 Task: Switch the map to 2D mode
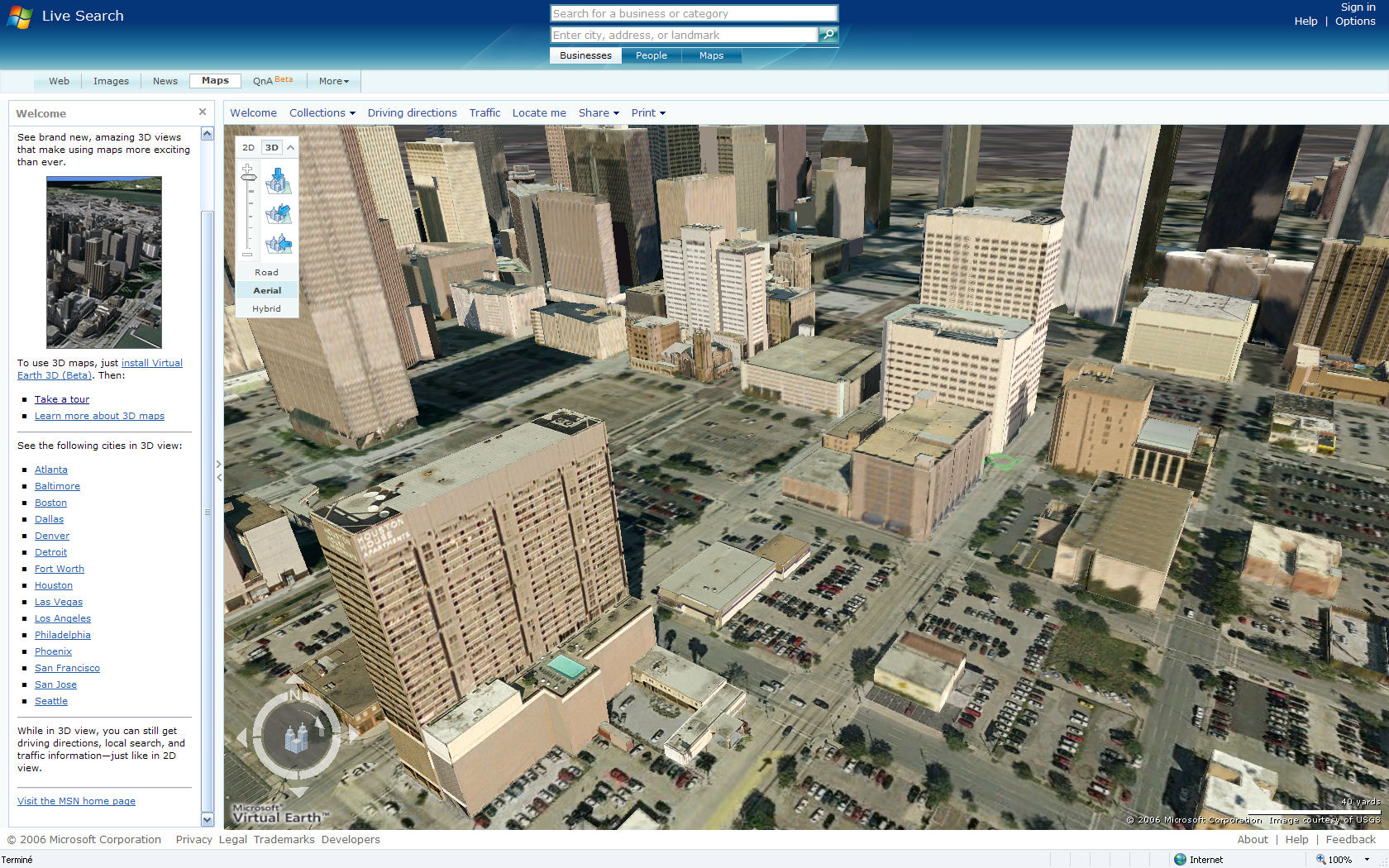[248, 147]
